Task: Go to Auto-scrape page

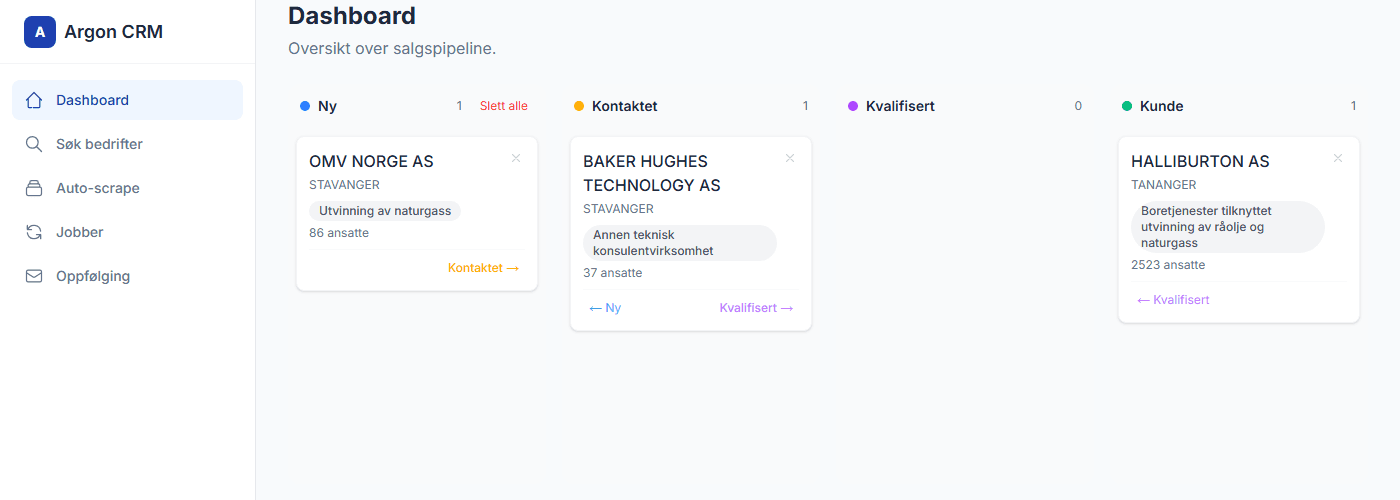Action: tap(127, 188)
